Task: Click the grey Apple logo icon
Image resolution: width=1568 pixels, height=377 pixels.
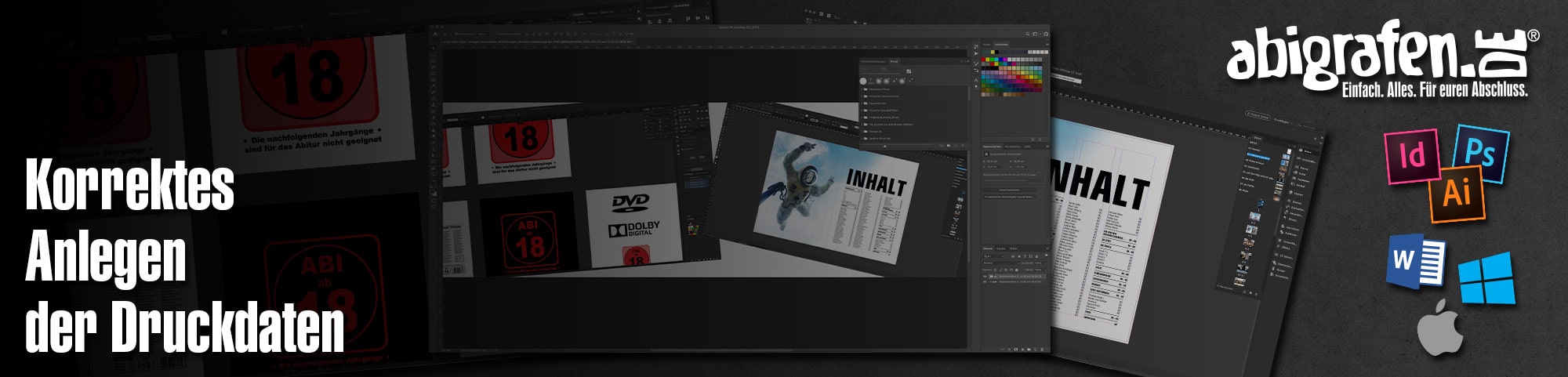Action: coord(1441,327)
